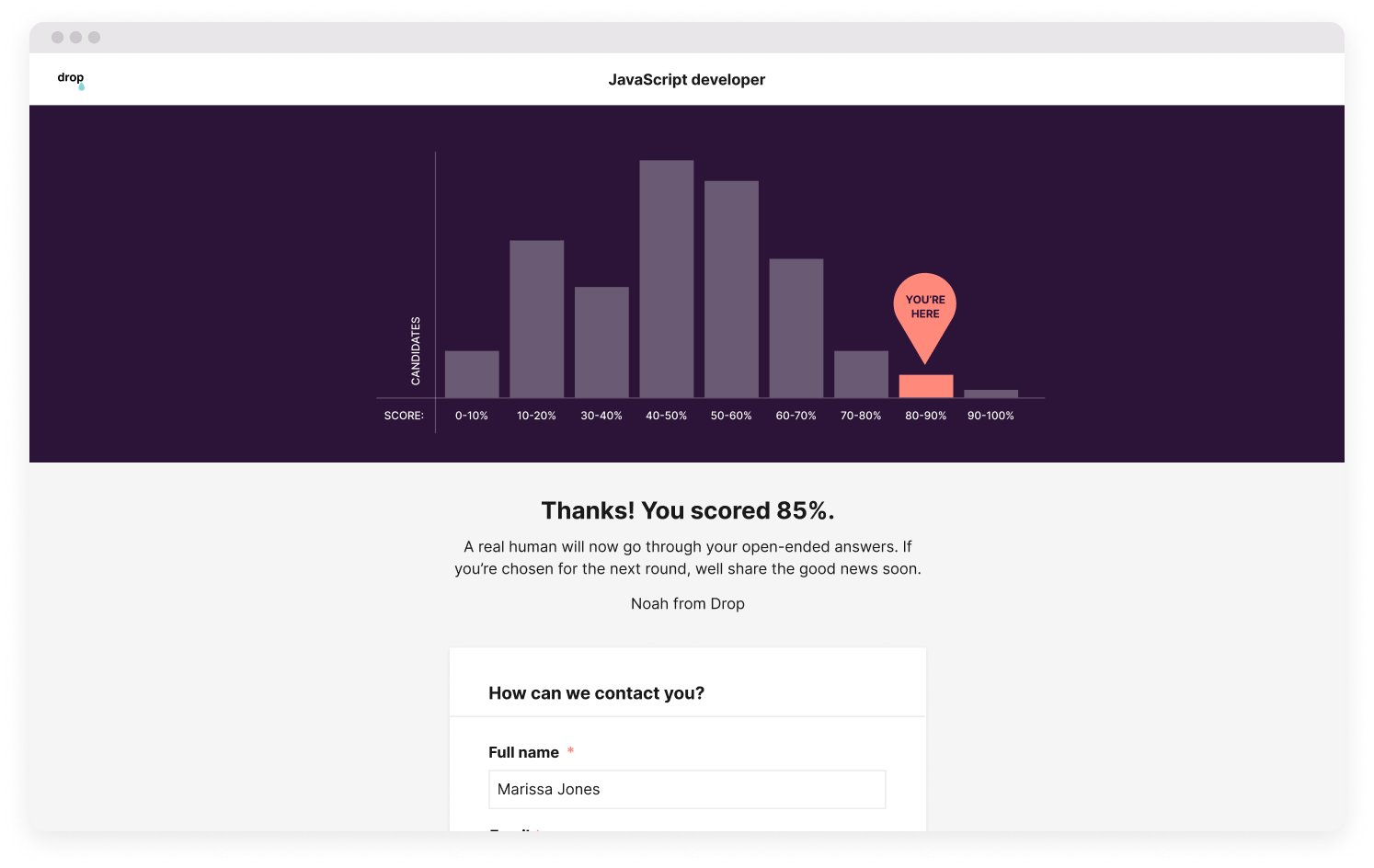Click the 0-10% score bar

tap(472, 374)
